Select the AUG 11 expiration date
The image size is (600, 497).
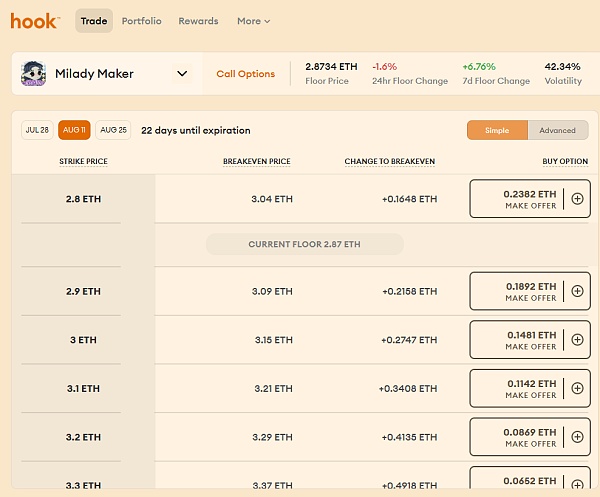point(74,130)
